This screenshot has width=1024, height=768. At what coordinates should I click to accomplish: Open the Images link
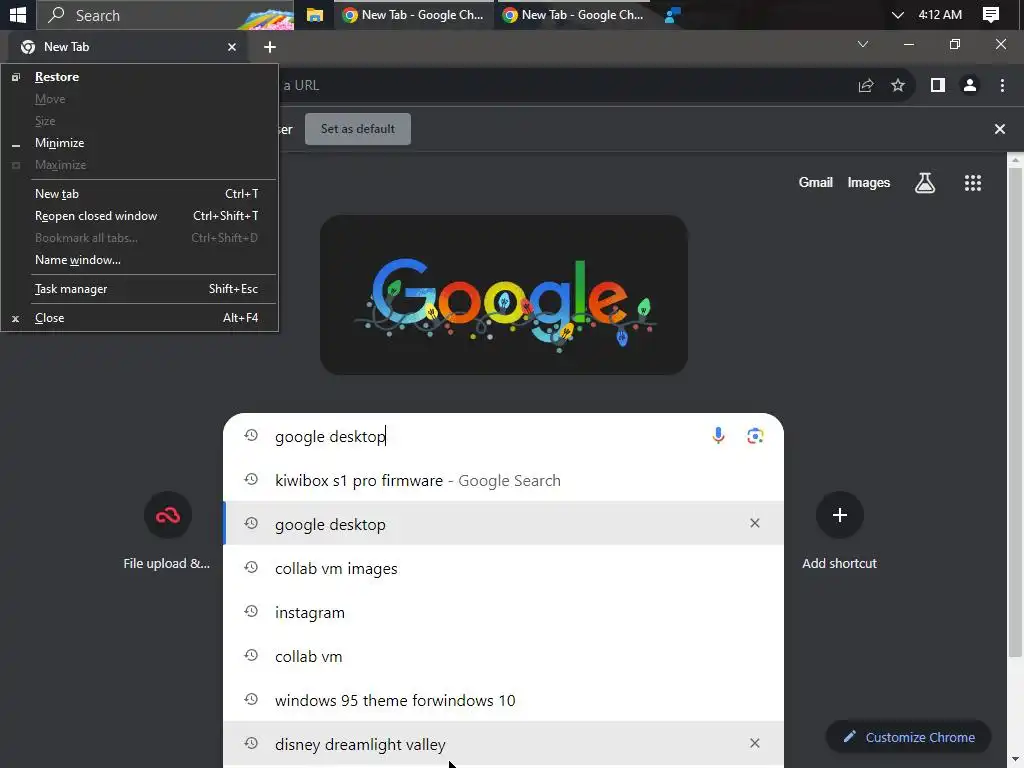click(868, 183)
